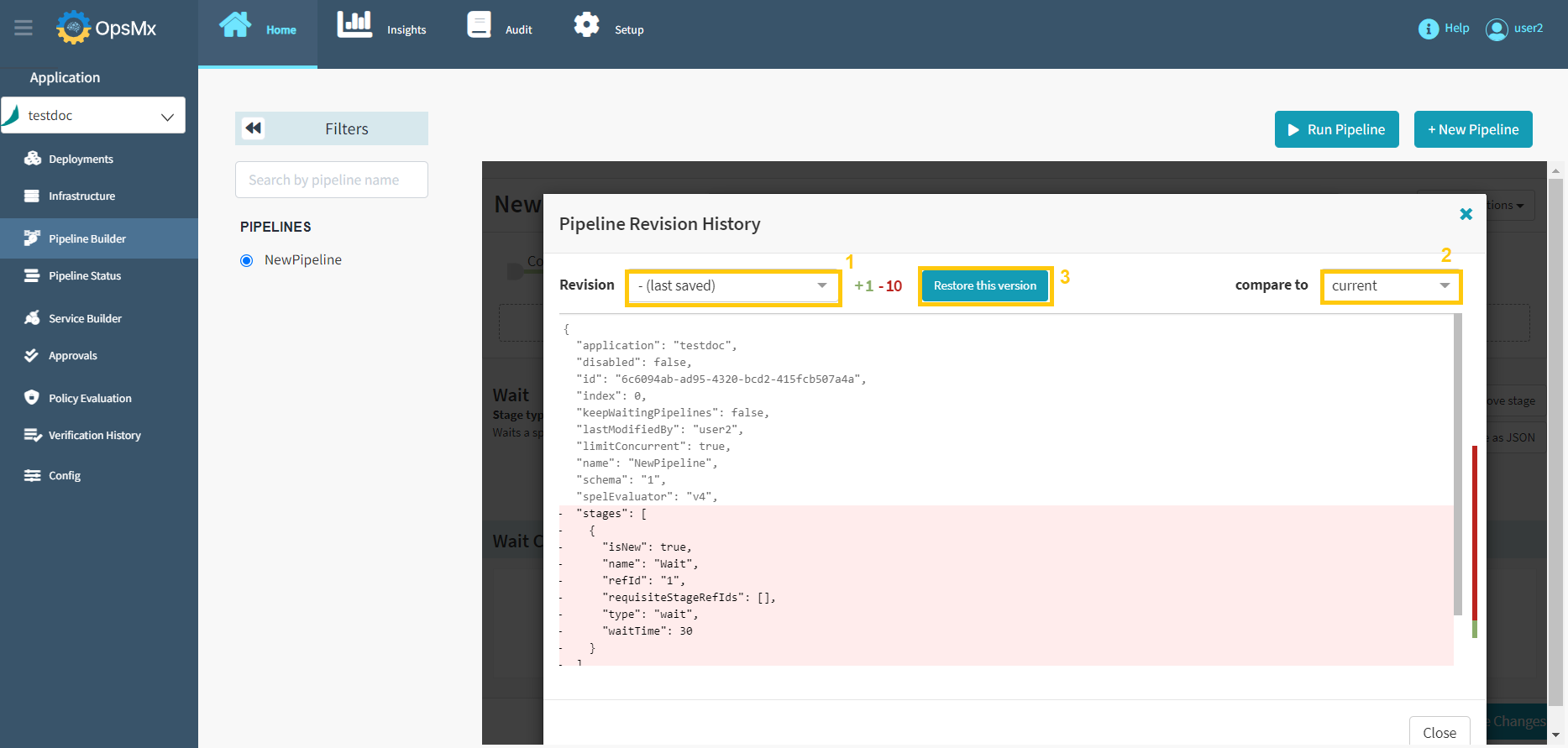Click the Search by pipeline name field
The image size is (1568, 748).
click(x=332, y=180)
